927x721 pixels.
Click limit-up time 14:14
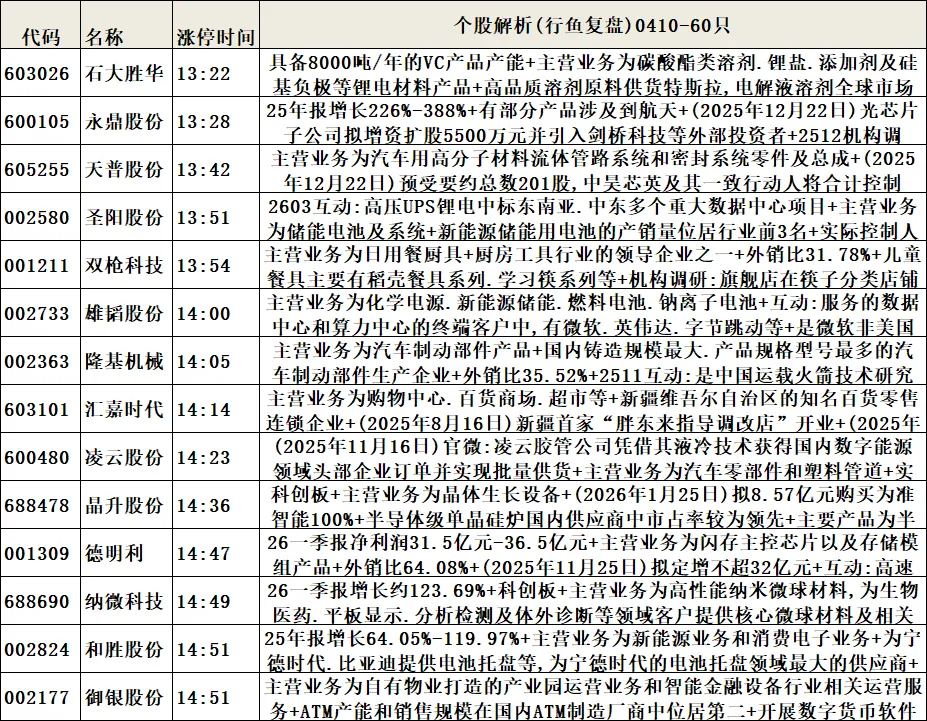point(203,410)
